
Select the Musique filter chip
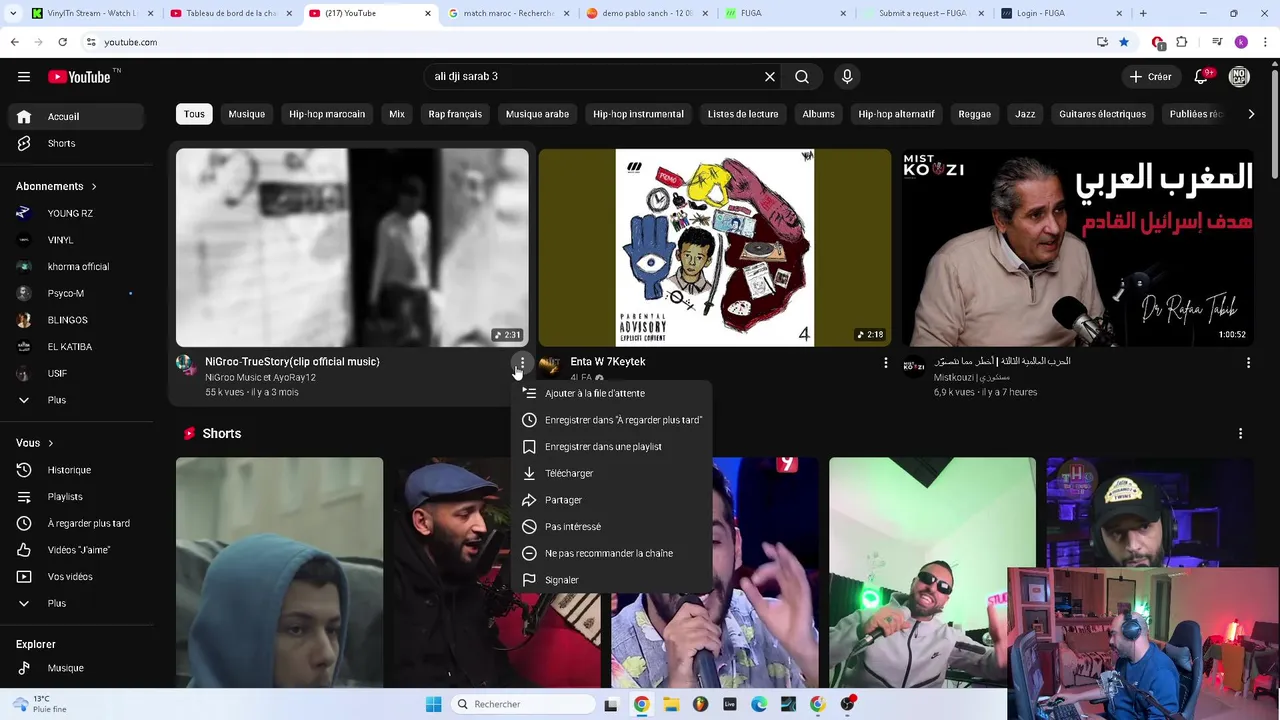pyautogui.click(x=247, y=114)
